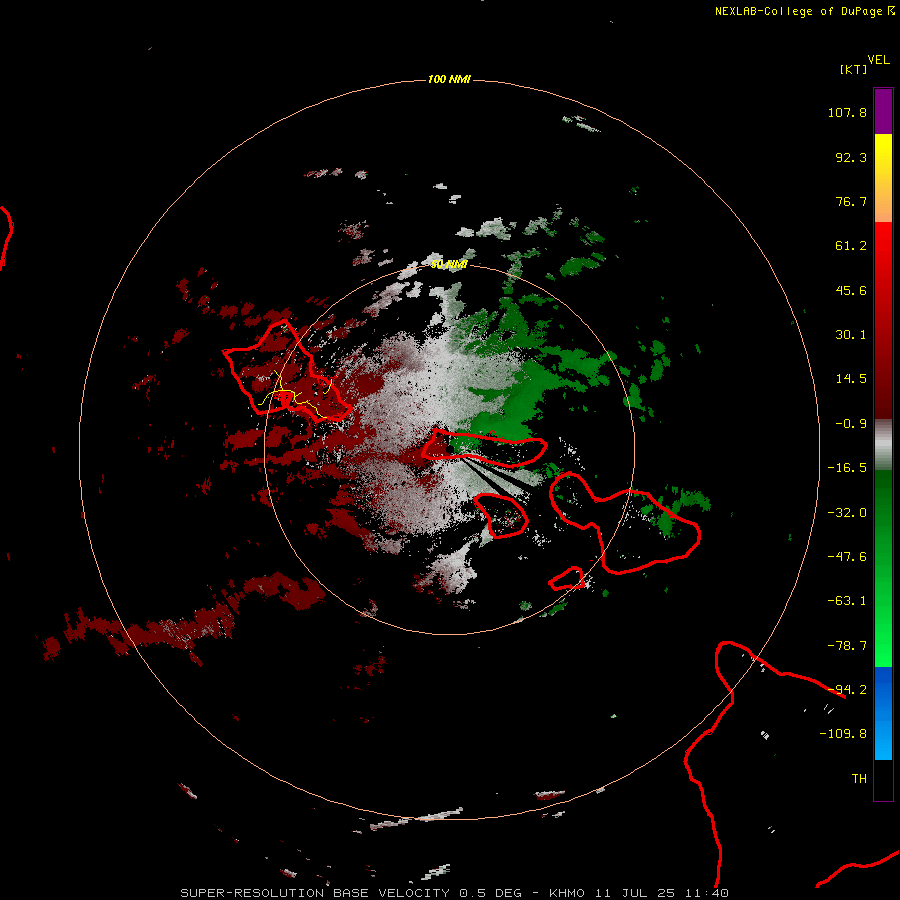Click the Super-Resolution Base Velocity caption
The width and height of the screenshot is (900, 900).
455,893
